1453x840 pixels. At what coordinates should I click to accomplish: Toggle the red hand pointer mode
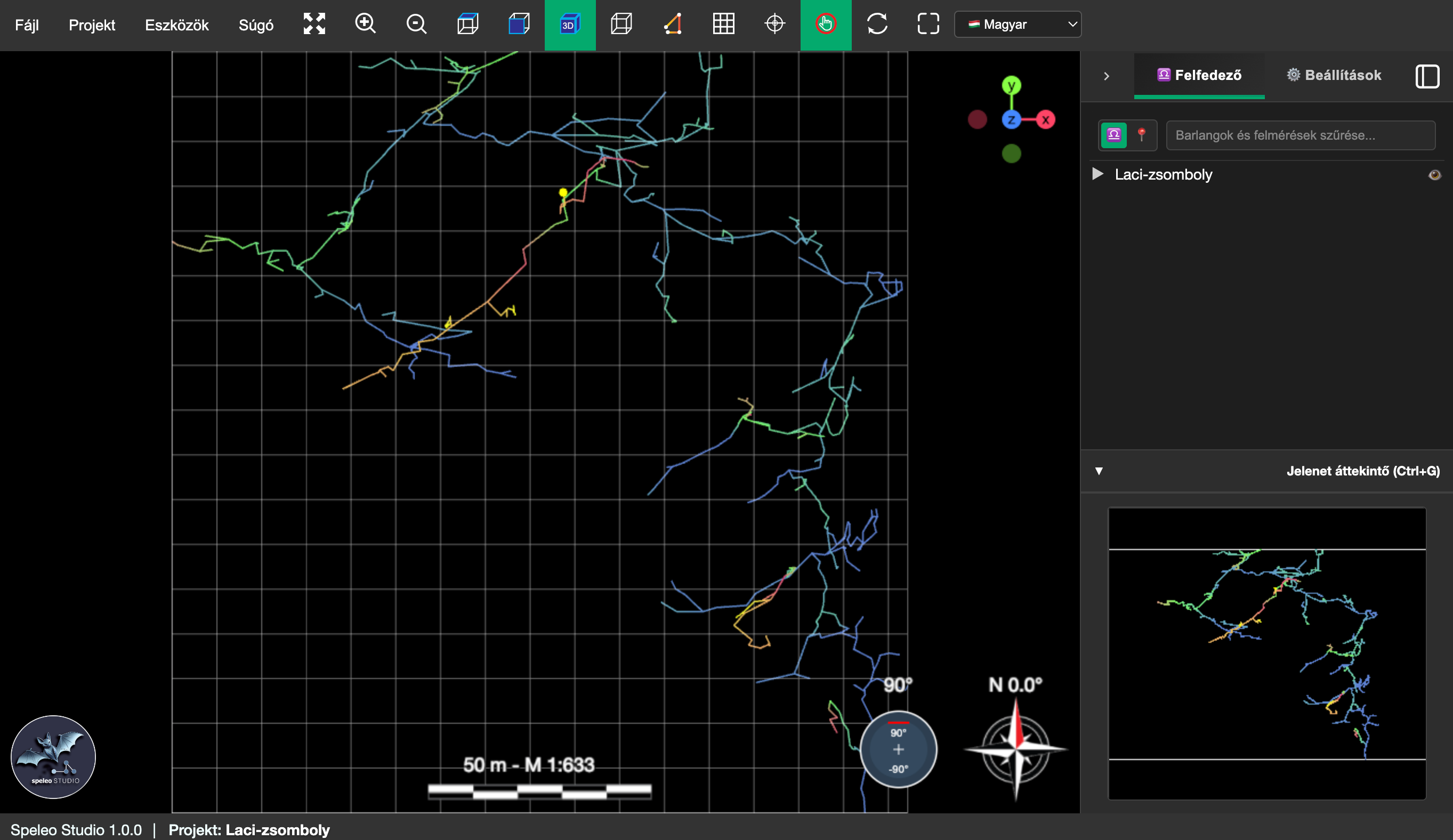(826, 24)
